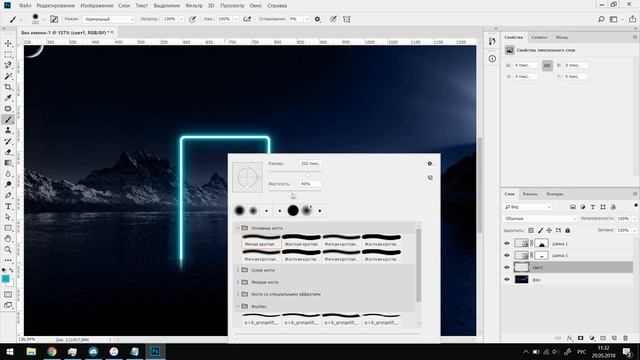Click the cyan foreground color swatch
Viewport: 640px width, 360px height.
5,279
